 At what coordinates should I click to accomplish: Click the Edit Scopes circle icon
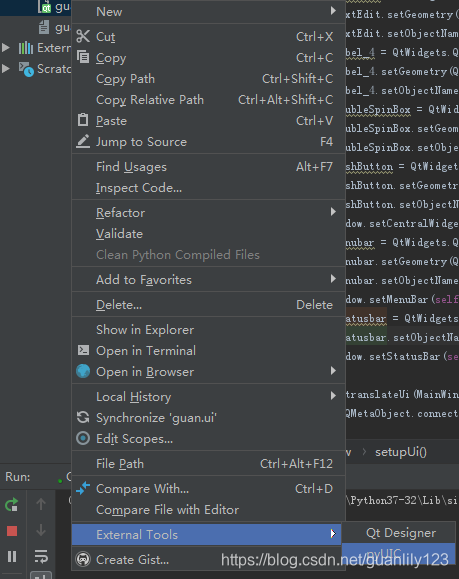point(83,438)
